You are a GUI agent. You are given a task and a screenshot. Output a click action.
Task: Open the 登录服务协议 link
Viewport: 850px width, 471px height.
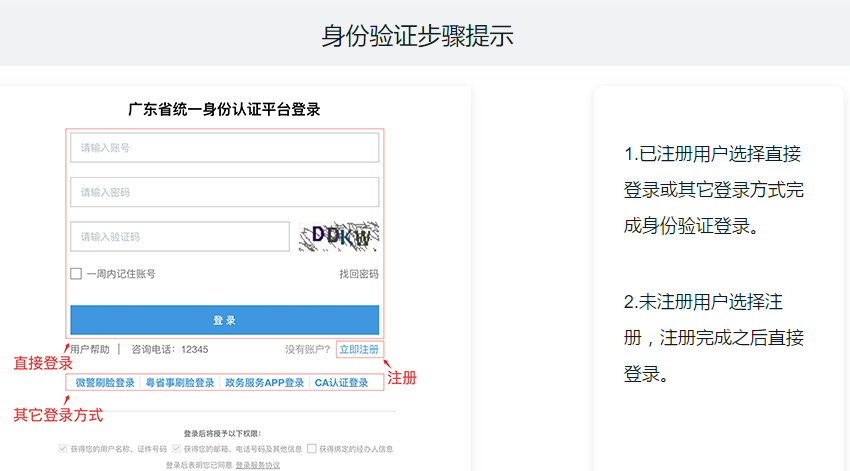point(258,465)
